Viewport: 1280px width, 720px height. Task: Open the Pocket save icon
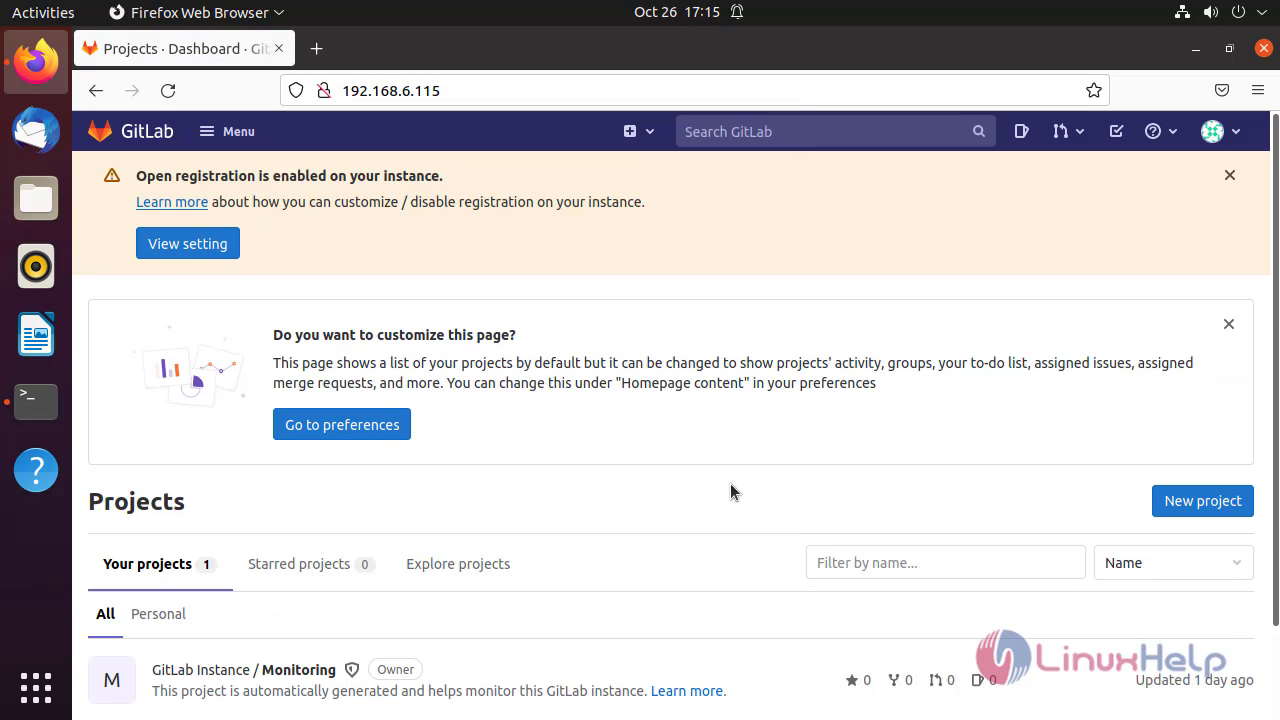click(1222, 90)
